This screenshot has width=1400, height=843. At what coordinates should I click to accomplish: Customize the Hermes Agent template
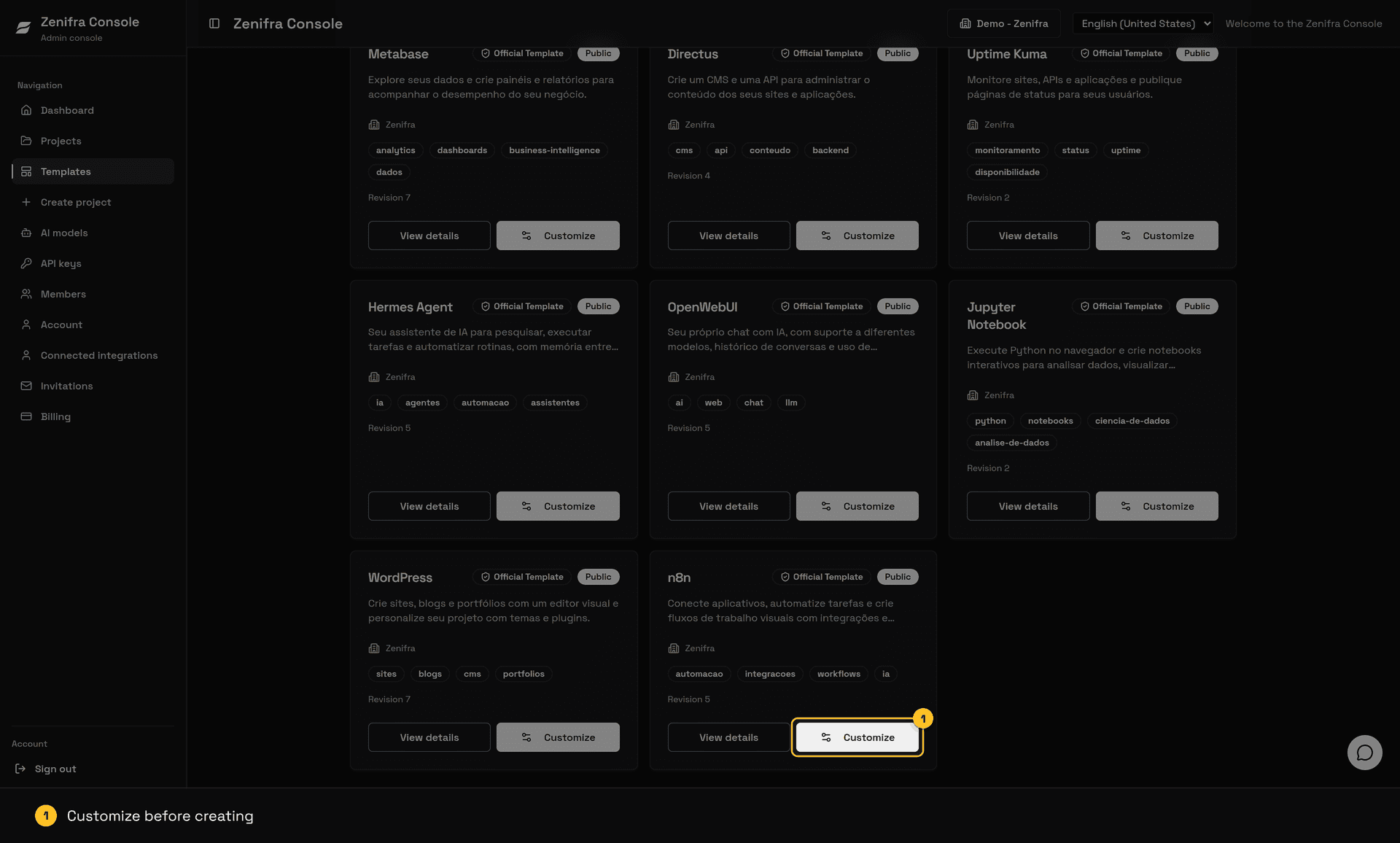(558, 506)
